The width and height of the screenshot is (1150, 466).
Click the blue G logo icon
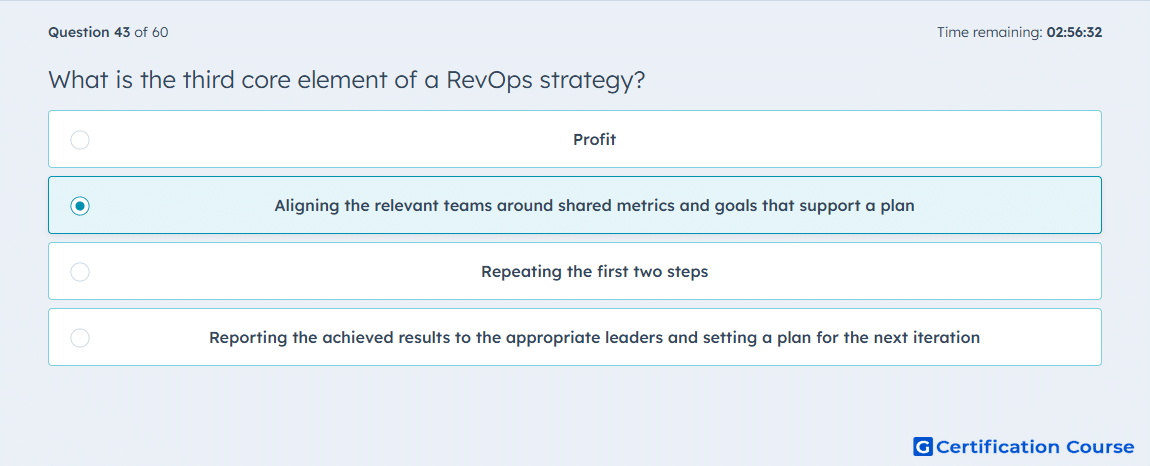coord(923,446)
